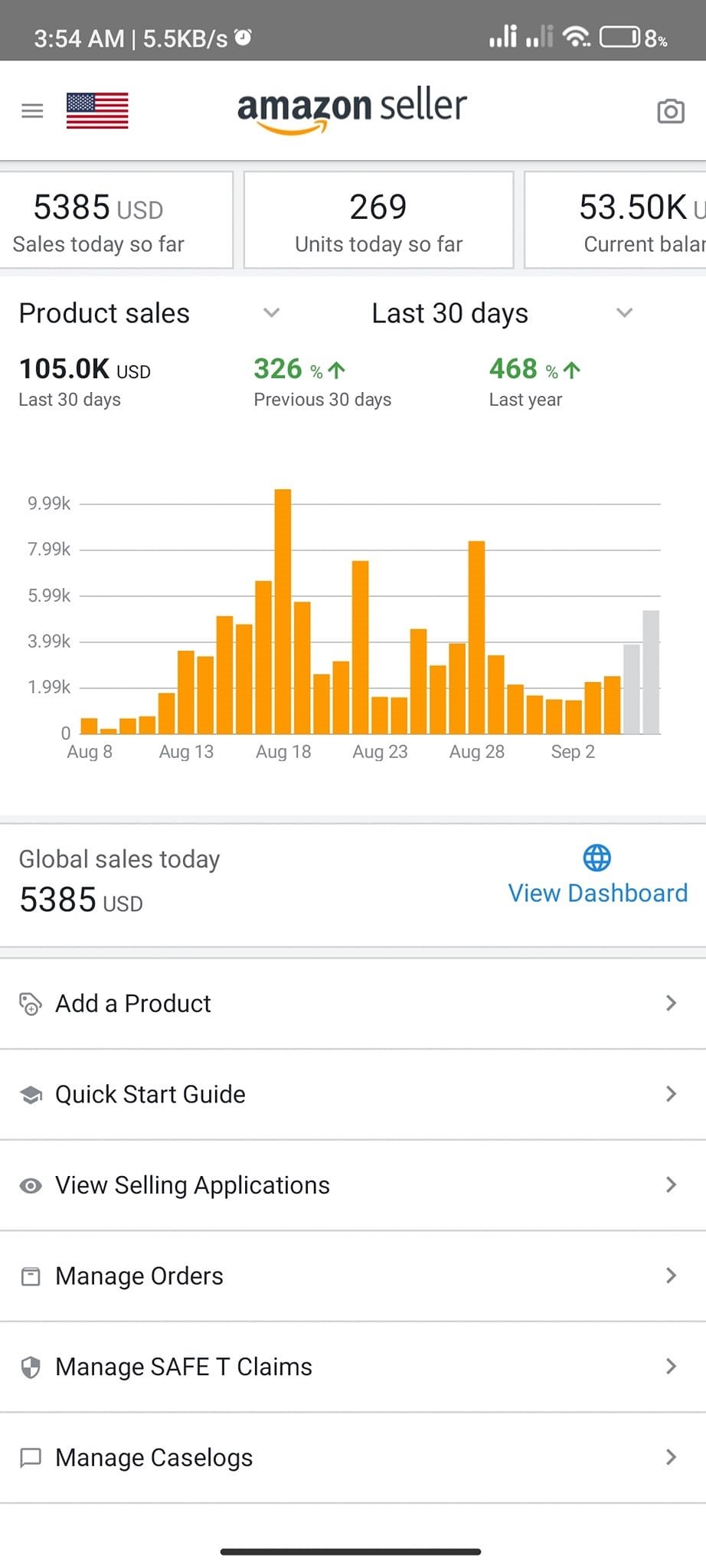Tap the Add a Product tag icon

tap(30, 1004)
